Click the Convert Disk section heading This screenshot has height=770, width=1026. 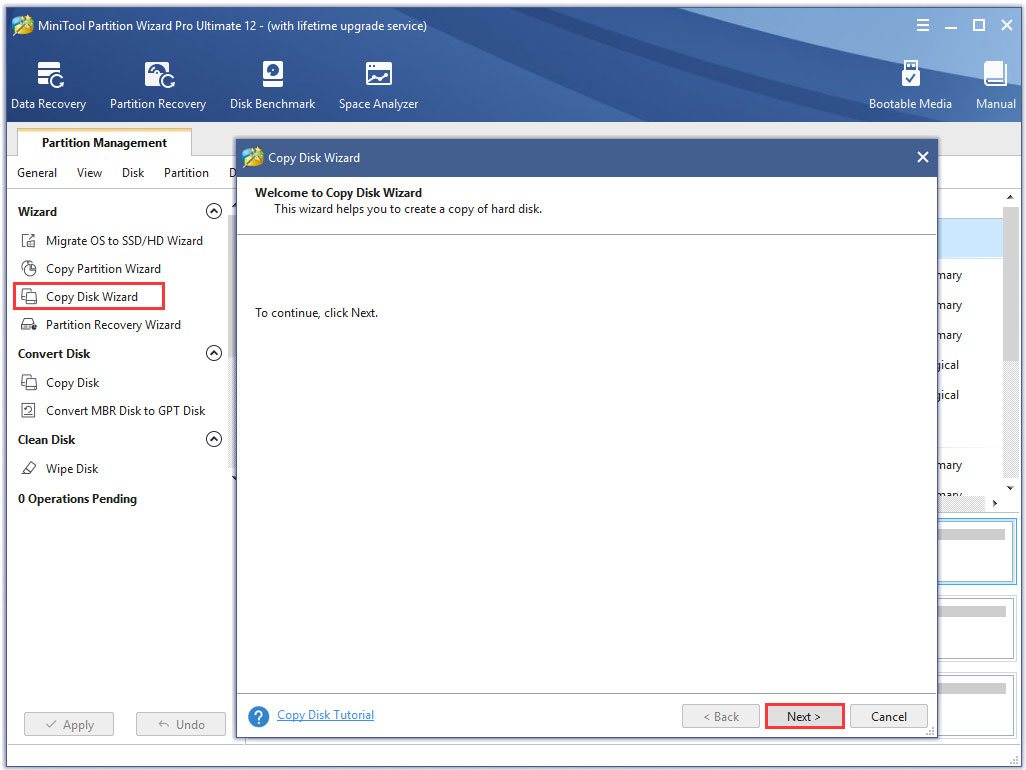[x=54, y=353]
